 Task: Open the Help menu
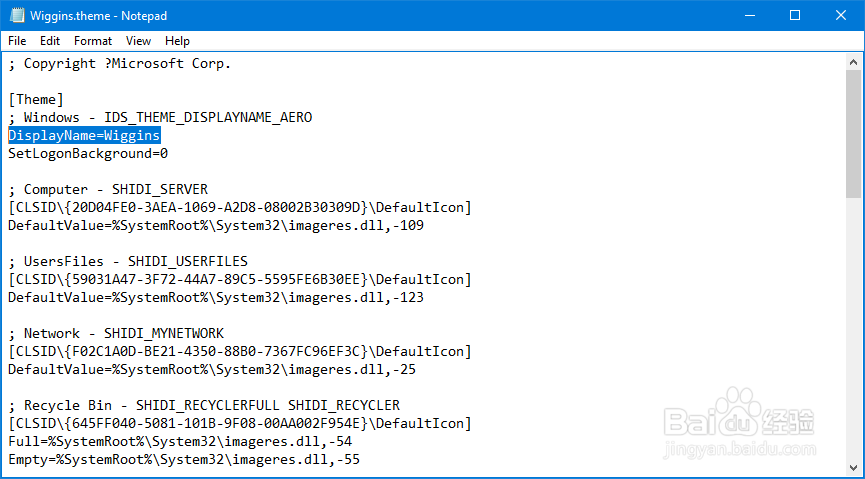[177, 41]
